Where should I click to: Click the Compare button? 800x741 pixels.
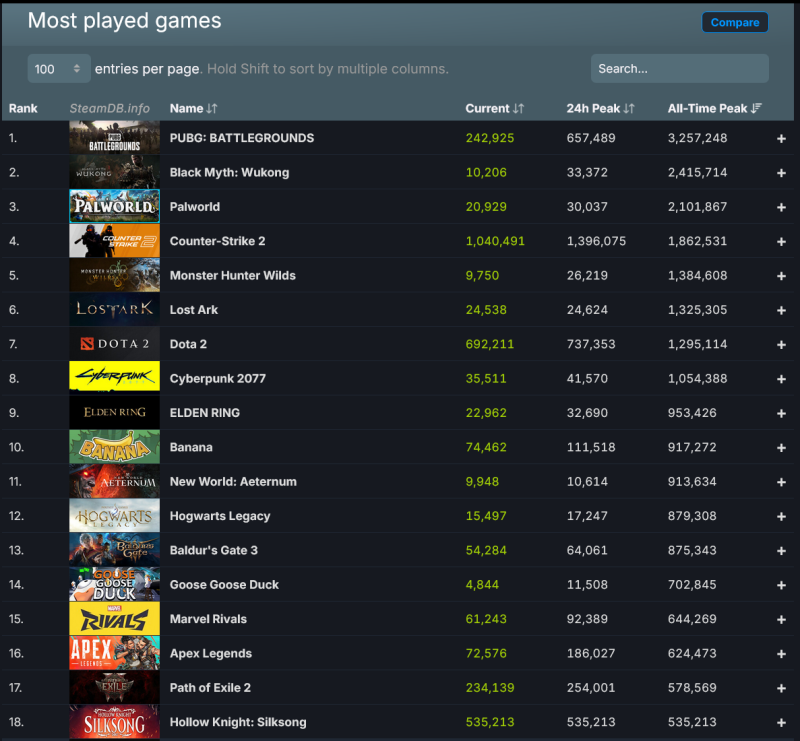click(x=735, y=22)
